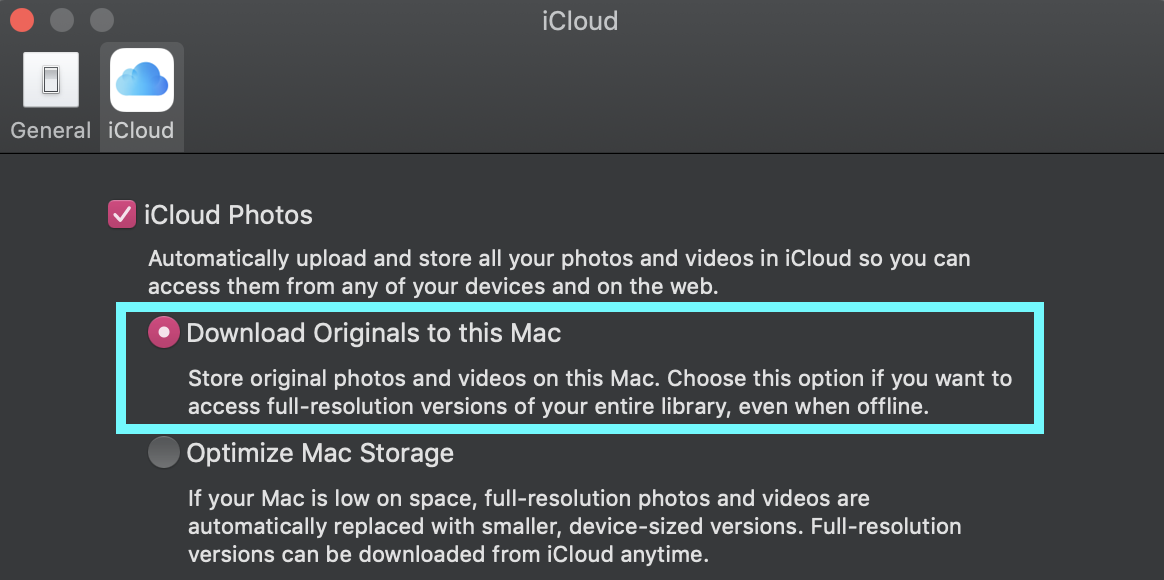
Task: Click the 'If your Mac is low on space' description
Action: click(575, 526)
